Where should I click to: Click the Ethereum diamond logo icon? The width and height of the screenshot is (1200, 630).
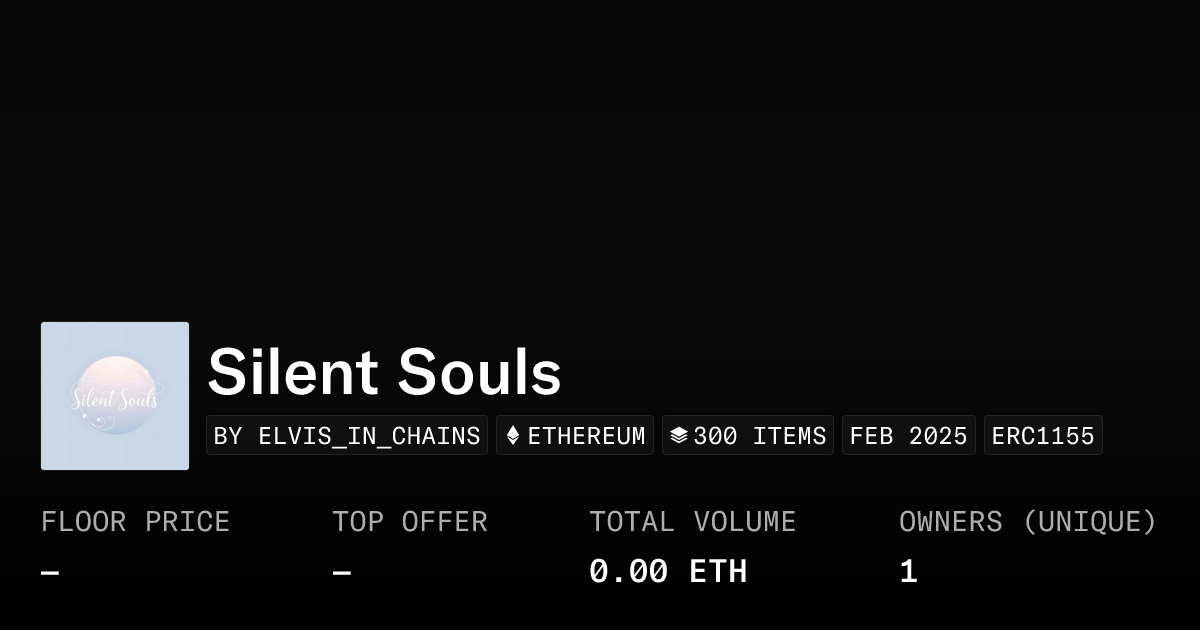[513, 436]
